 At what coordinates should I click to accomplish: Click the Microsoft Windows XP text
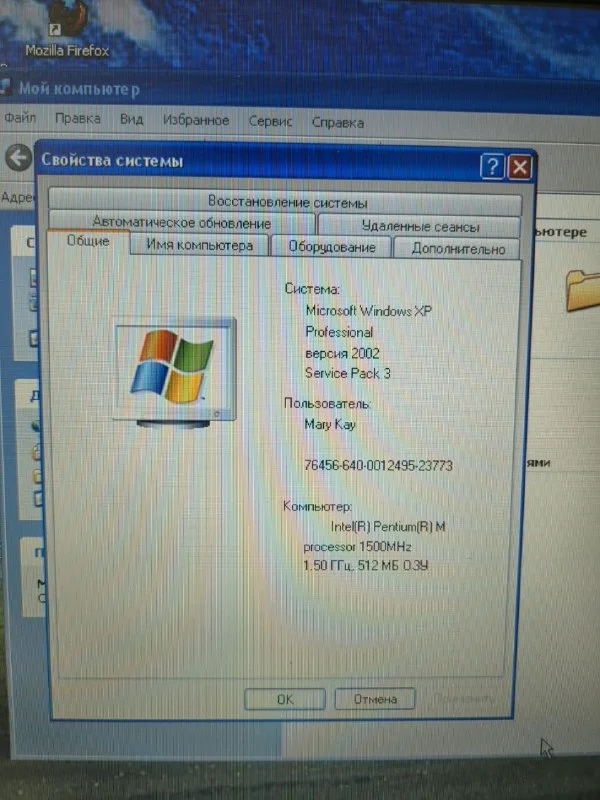368,311
